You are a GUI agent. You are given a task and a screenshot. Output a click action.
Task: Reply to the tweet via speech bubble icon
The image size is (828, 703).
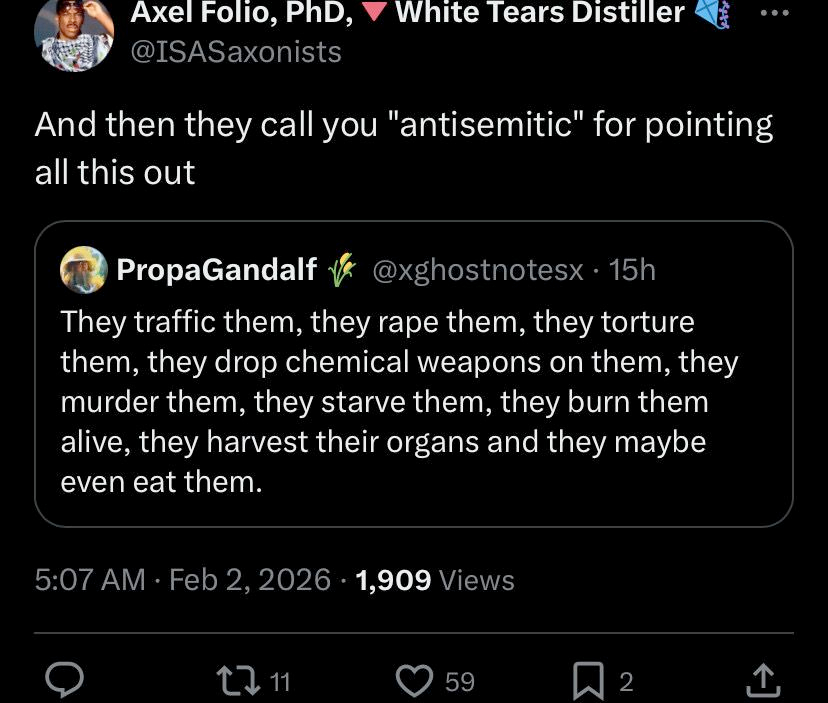65,681
